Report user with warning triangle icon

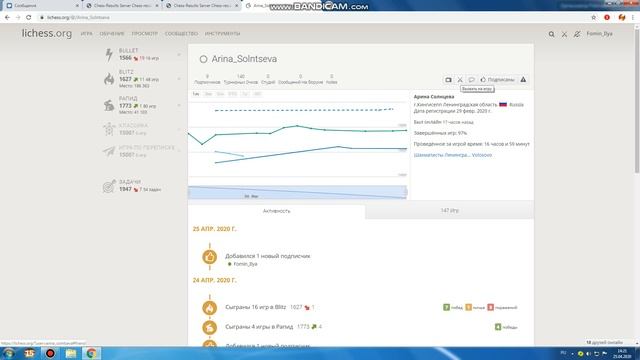pyautogui.click(x=523, y=80)
